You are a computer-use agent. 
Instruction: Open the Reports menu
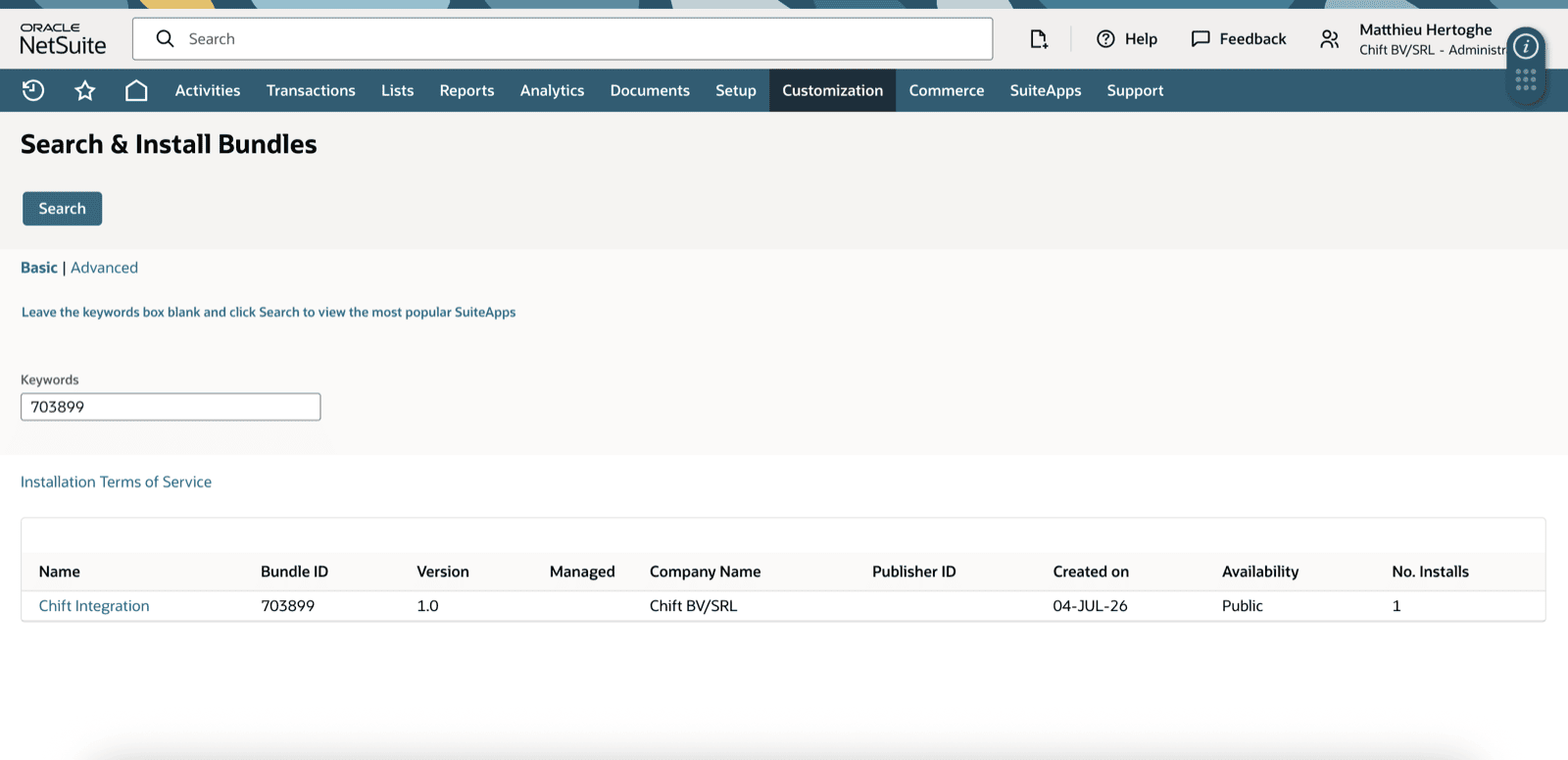click(466, 90)
